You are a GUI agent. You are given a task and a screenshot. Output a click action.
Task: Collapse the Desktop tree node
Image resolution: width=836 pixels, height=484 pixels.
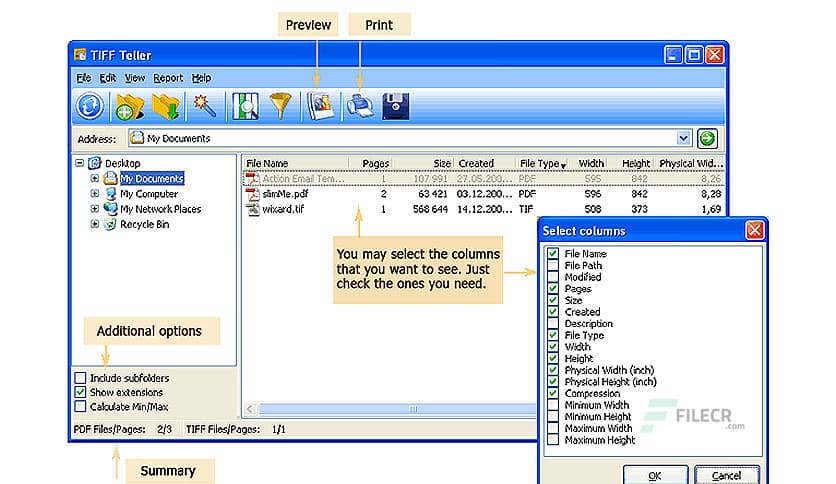[x=79, y=163]
